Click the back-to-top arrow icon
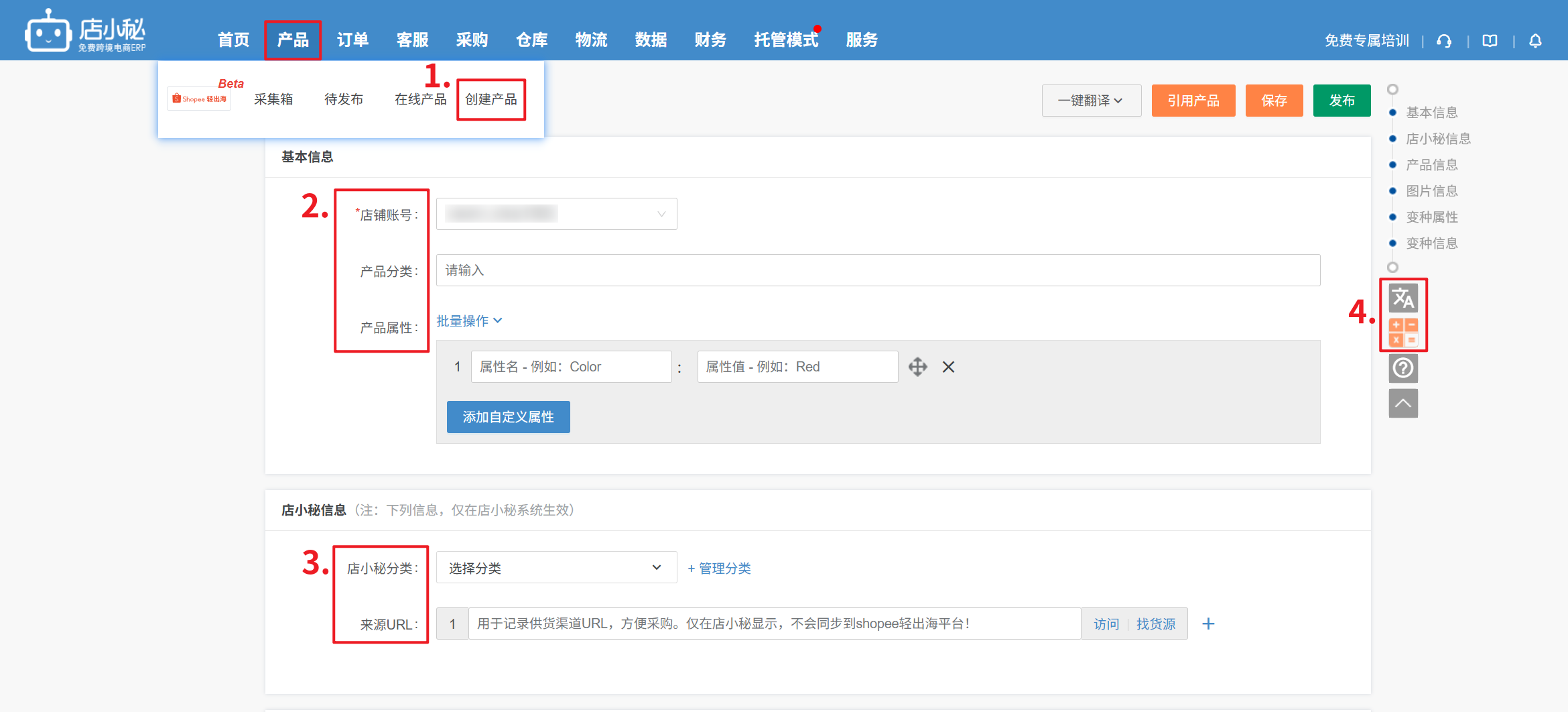The width and height of the screenshot is (1568, 712). [1402, 404]
